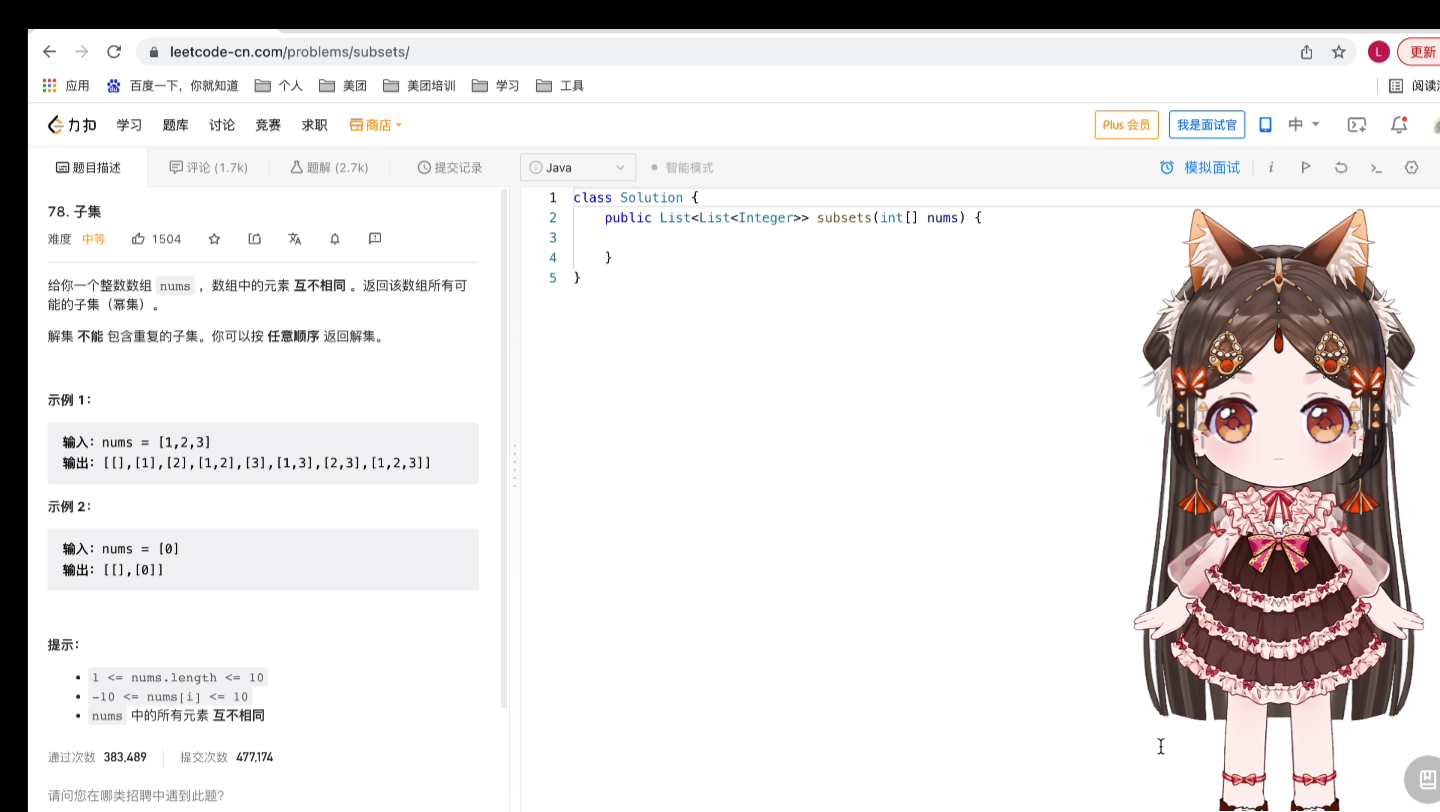Open the Chrome profile avatar L
The height and width of the screenshot is (812, 1440).
coord(1379,52)
